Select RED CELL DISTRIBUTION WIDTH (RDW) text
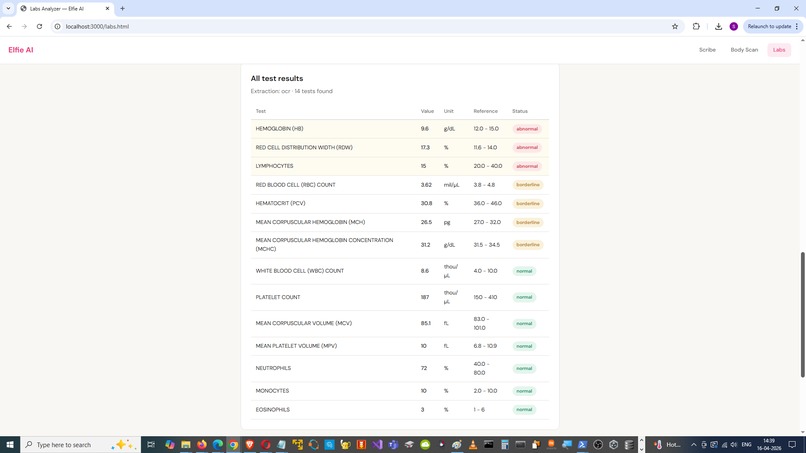 click(x=304, y=148)
